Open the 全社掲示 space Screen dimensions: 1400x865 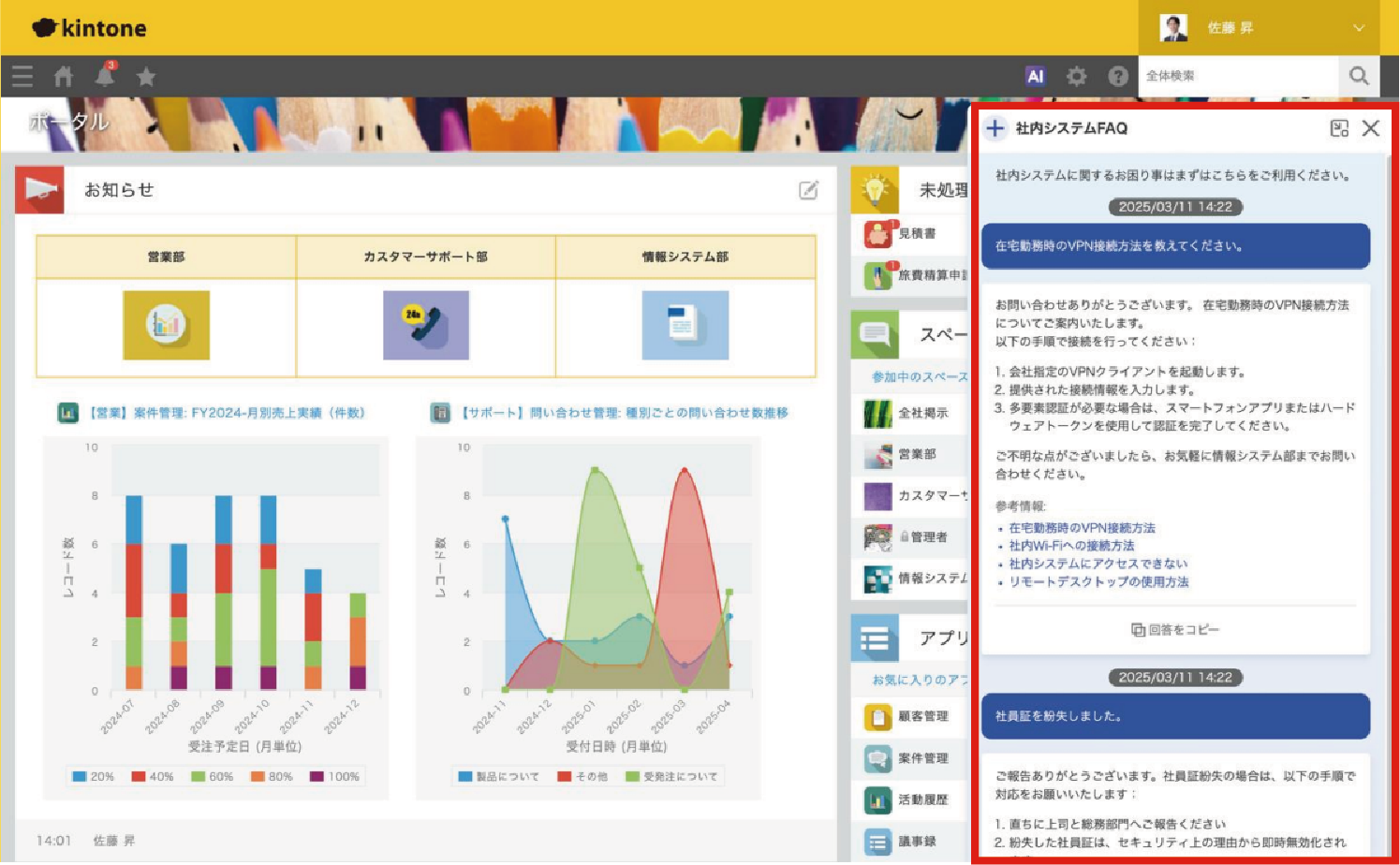point(922,413)
